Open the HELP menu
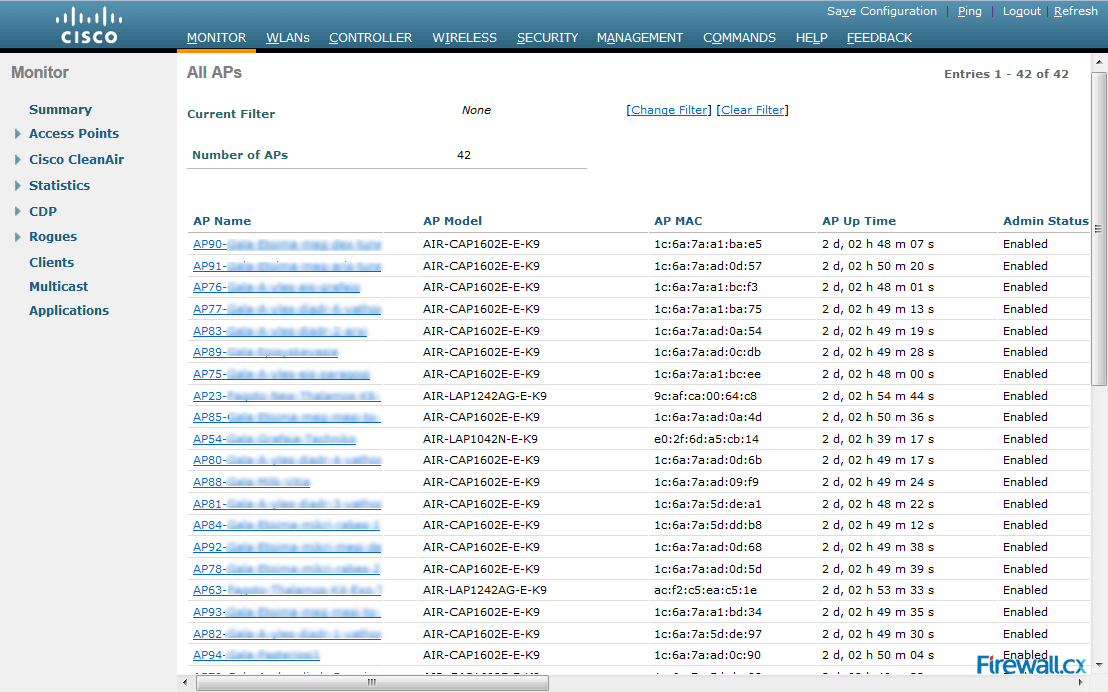The image size is (1108, 692). click(811, 38)
